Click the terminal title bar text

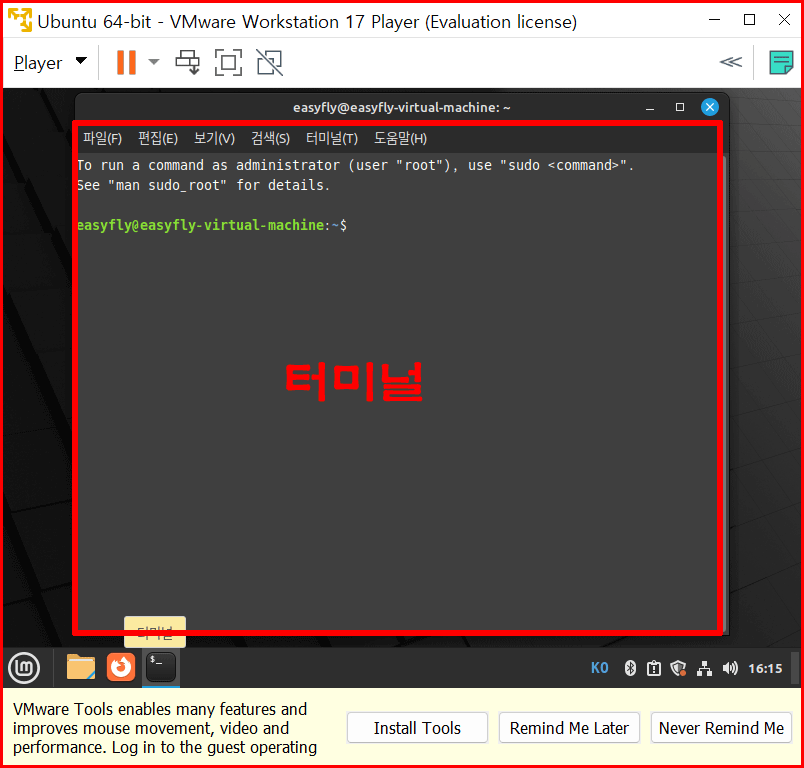[401, 107]
